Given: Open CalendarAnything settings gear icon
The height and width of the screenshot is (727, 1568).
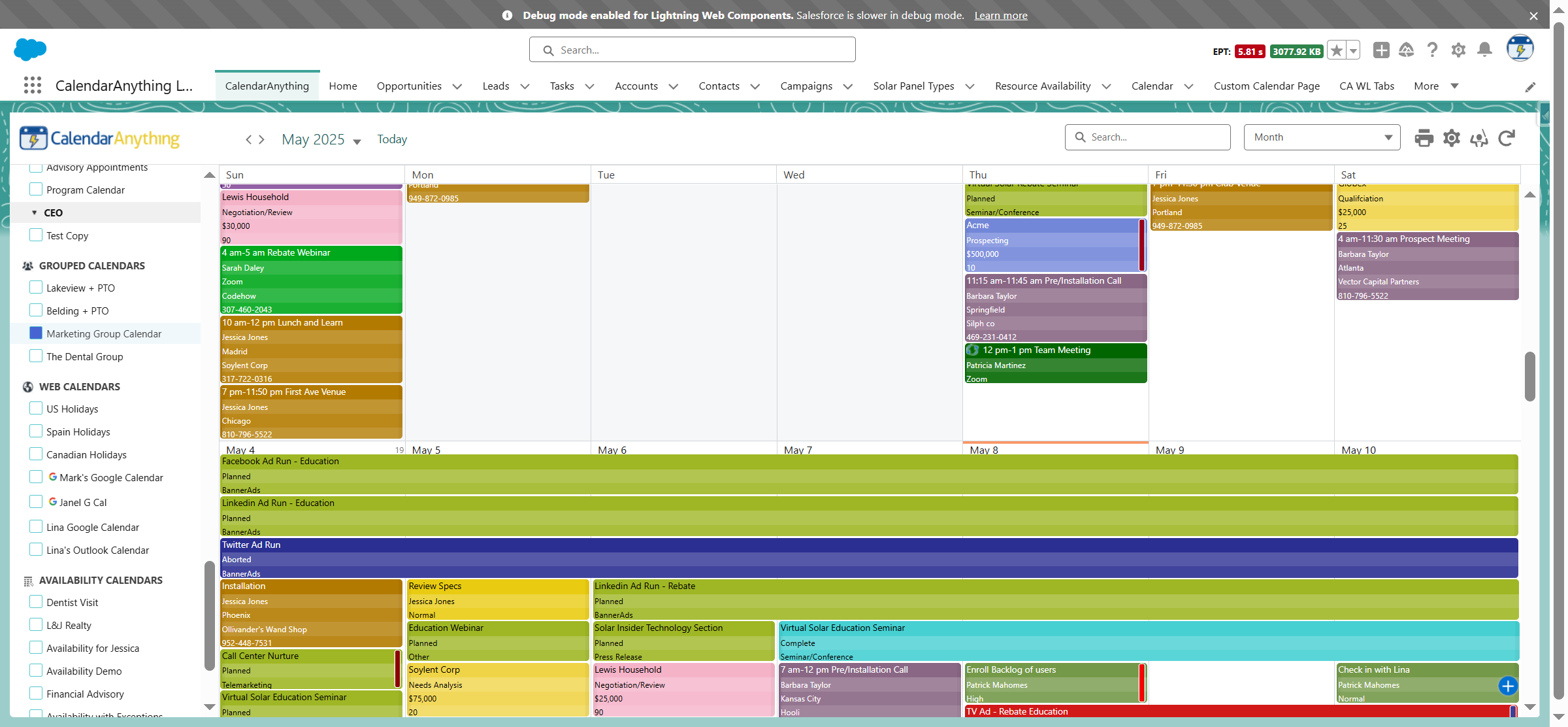Looking at the screenshot, I should click(1451, 138).
